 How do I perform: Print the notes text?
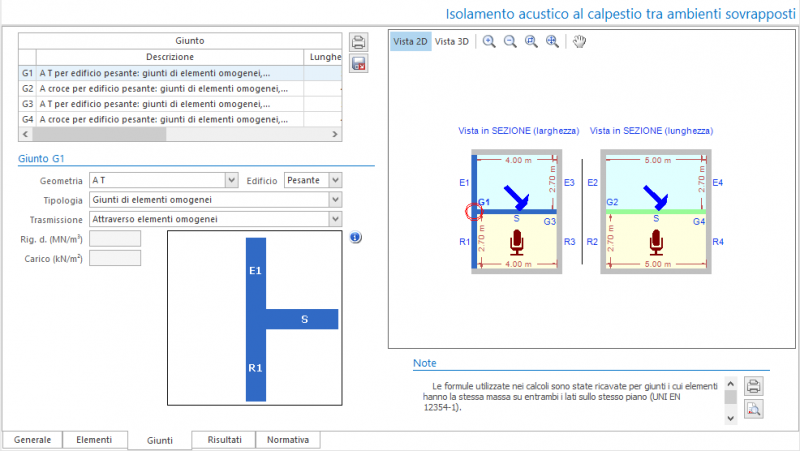754,386
